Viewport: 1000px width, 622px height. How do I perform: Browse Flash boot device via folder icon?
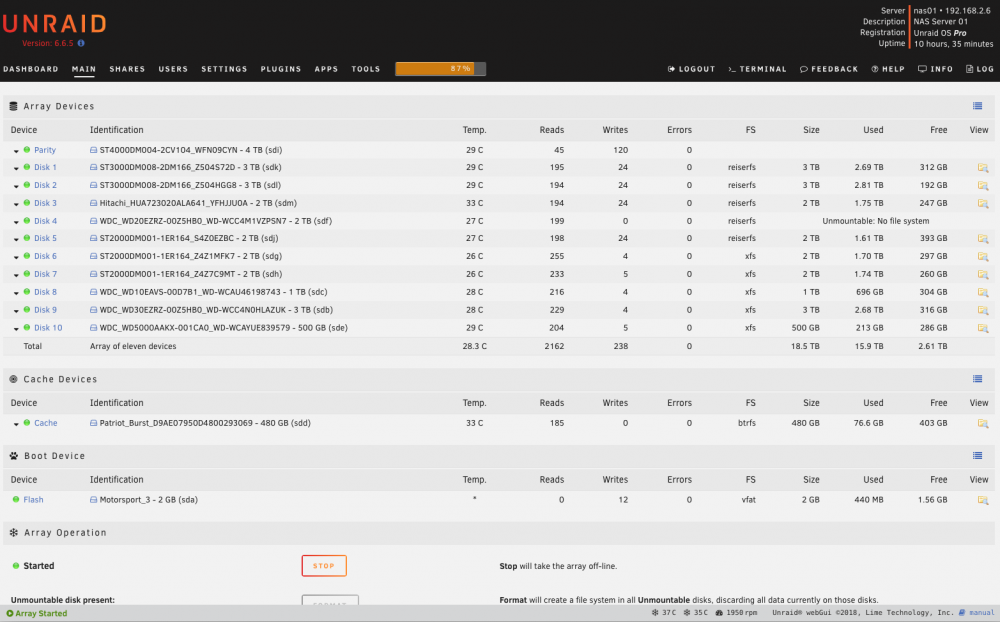pos(983,500)
